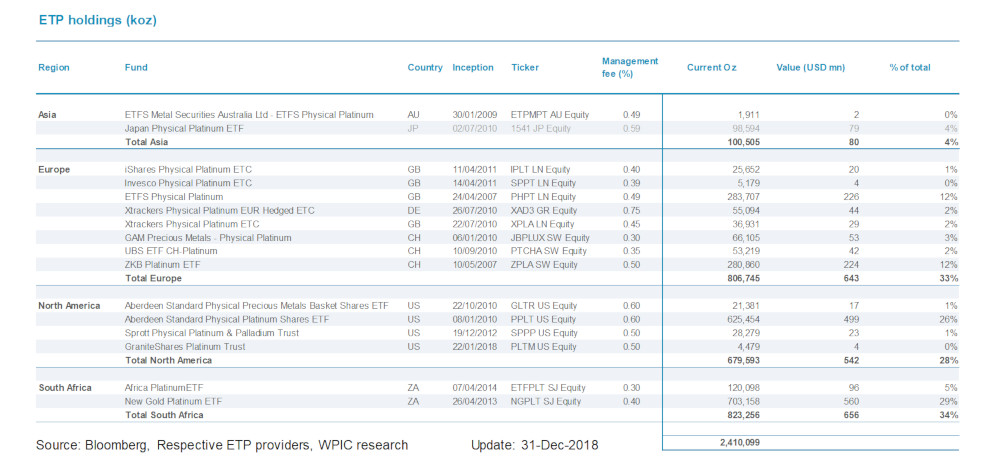The image size is (1000, 465).
Task: Select New Gold Platinum ETF fund name
Action: click(172, 402)
